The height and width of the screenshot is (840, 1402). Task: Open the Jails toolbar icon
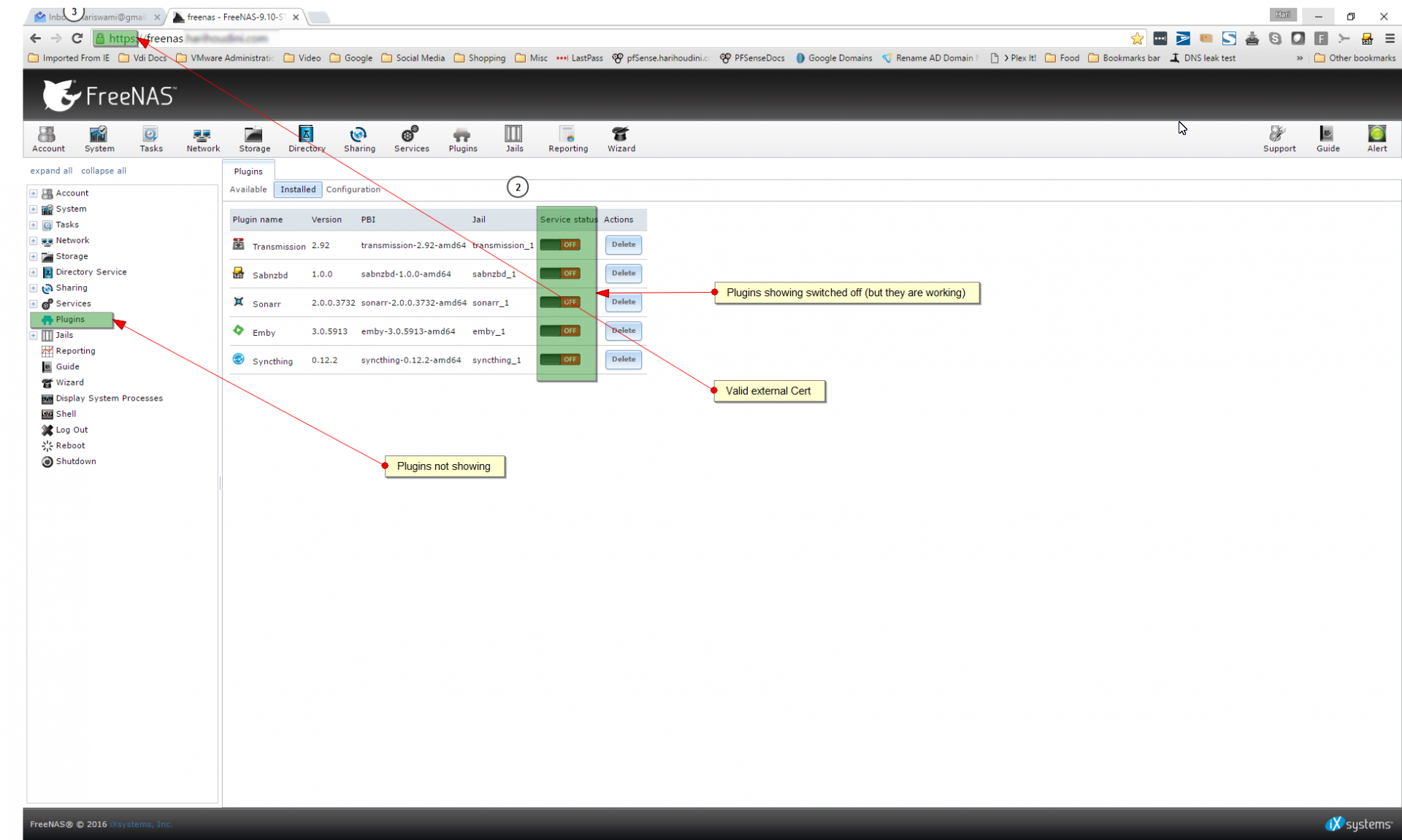pyautogui.click(x=514, y=138)
